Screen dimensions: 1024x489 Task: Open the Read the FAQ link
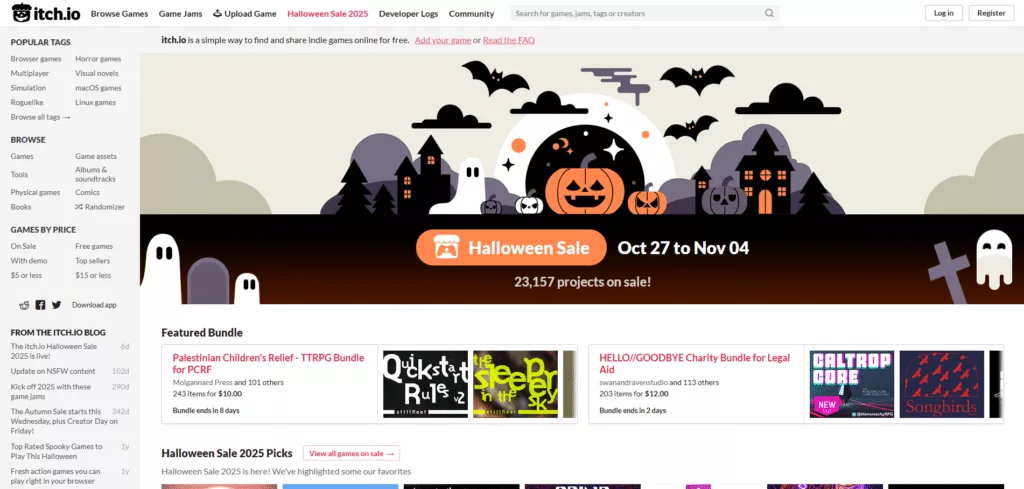(509, 40)
